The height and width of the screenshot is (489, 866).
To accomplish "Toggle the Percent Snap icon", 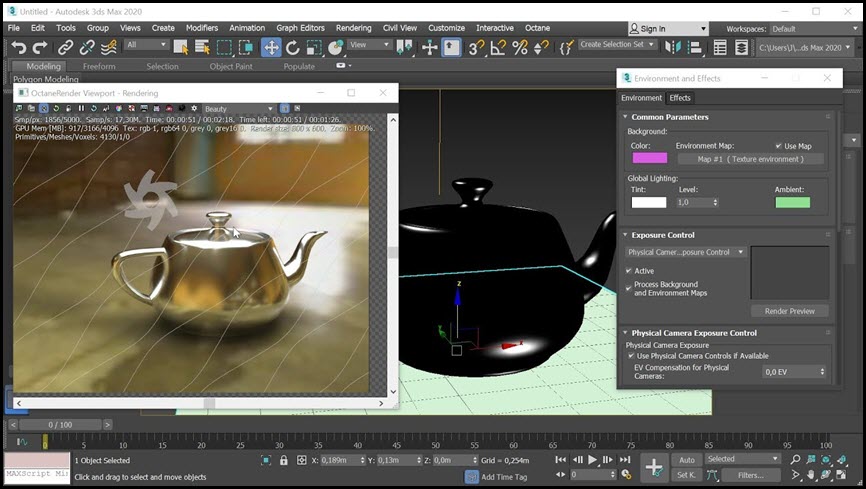I will [x=520, y=48].
